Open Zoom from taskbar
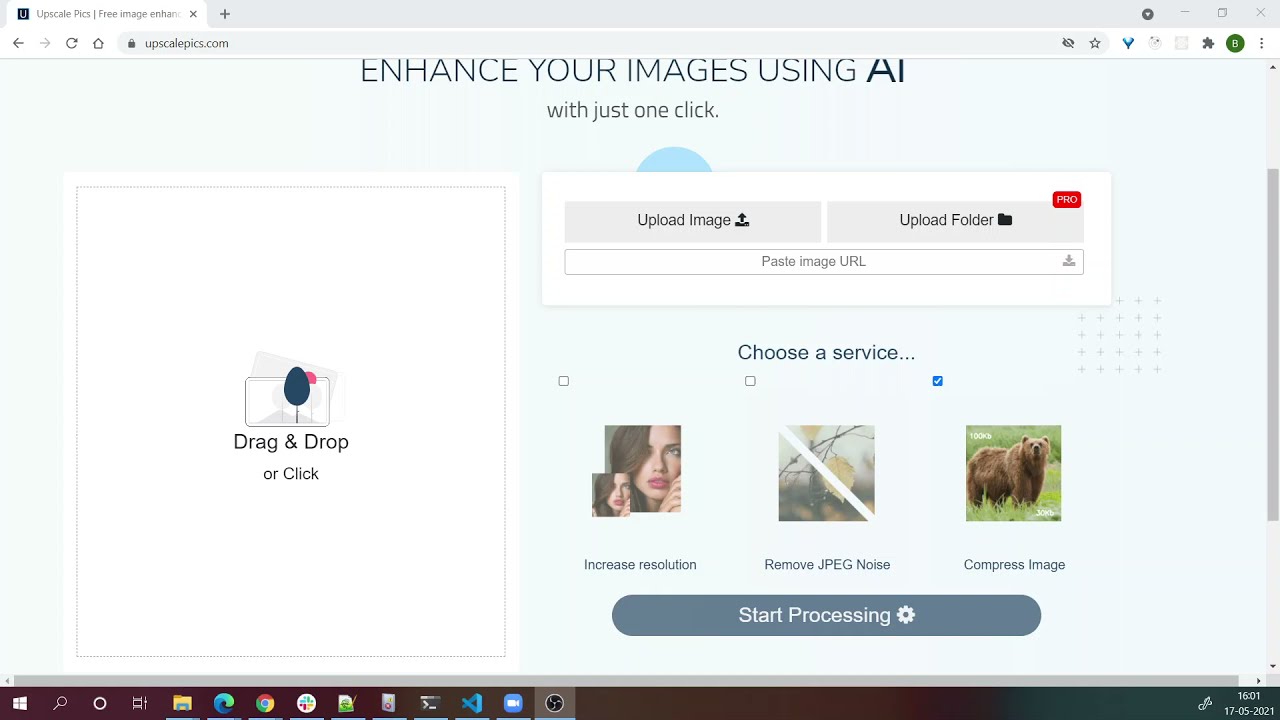The height and width of the screenshot is (720, 1280). click(513, 703)
